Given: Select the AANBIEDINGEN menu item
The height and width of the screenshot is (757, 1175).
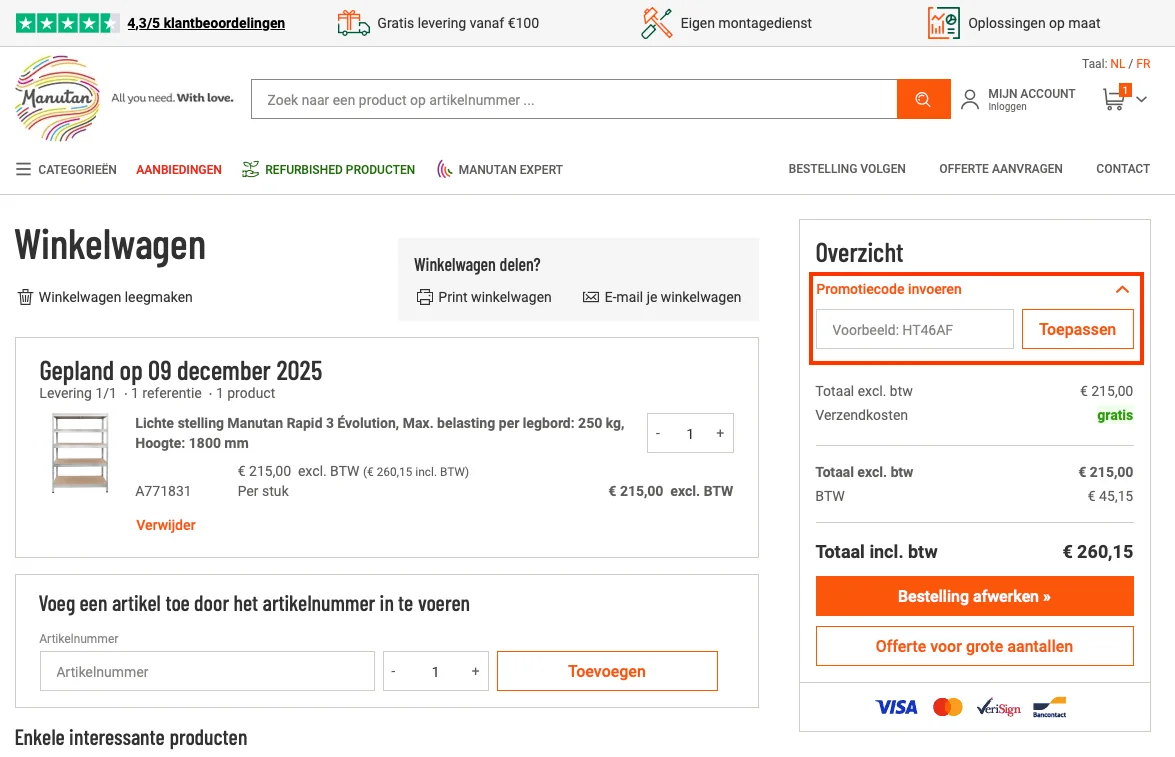Looking at the screenshot, I should 178,169.
